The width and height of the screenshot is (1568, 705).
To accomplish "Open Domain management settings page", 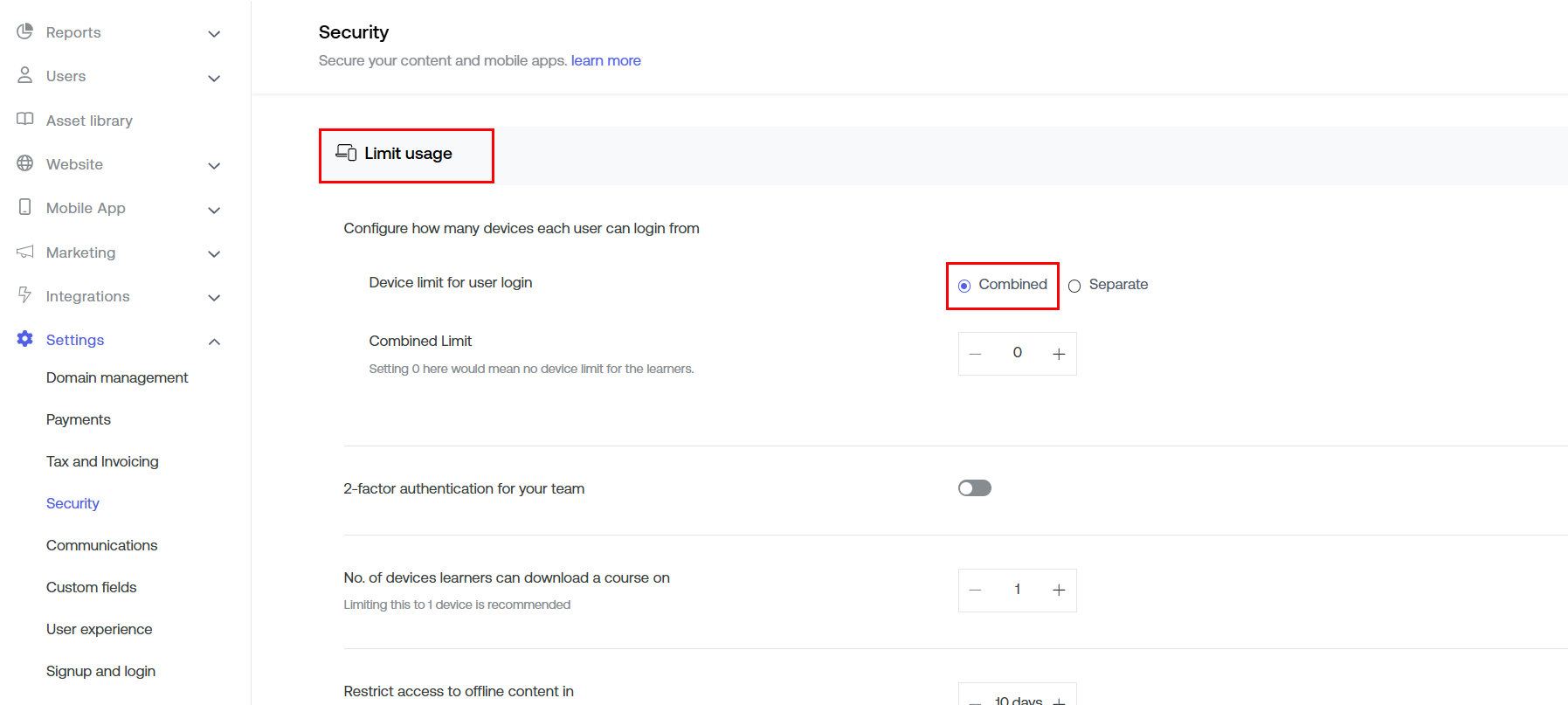I will point(117,377).
